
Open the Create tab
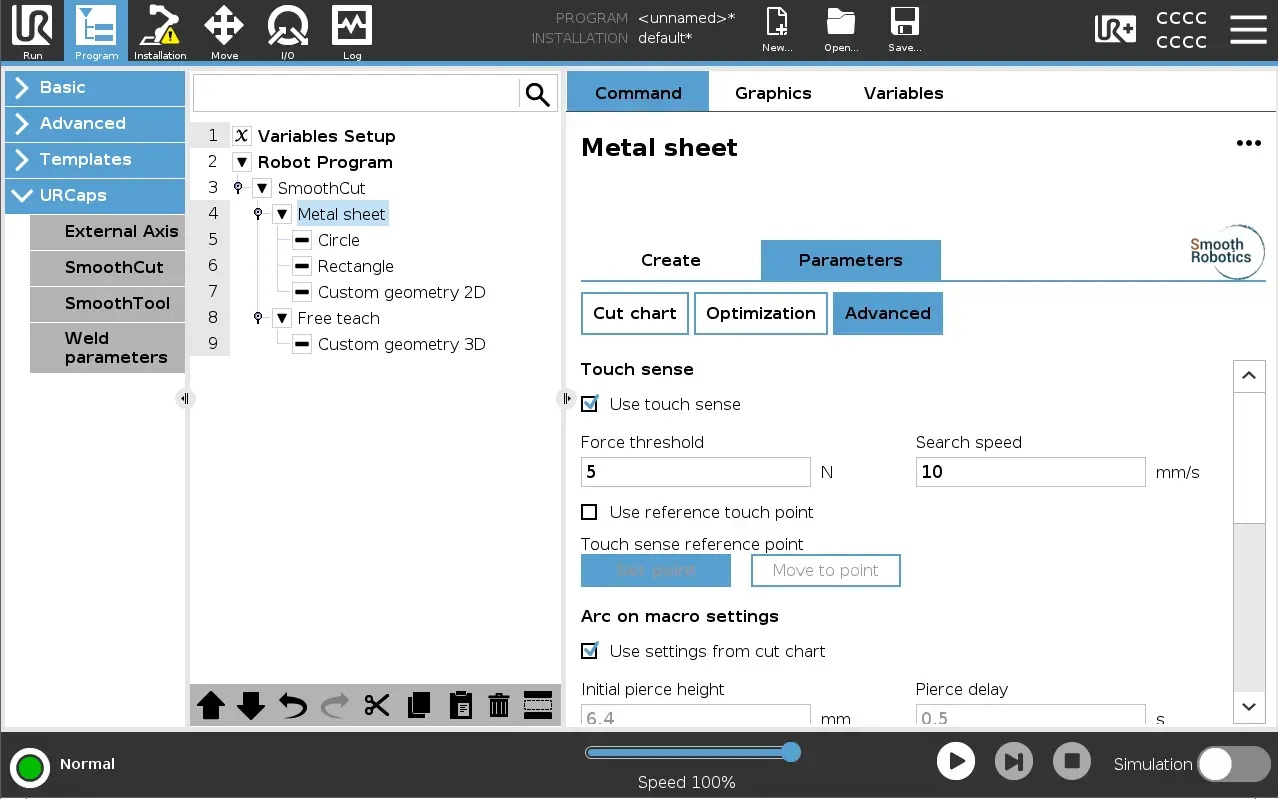(x=670, y=260)
